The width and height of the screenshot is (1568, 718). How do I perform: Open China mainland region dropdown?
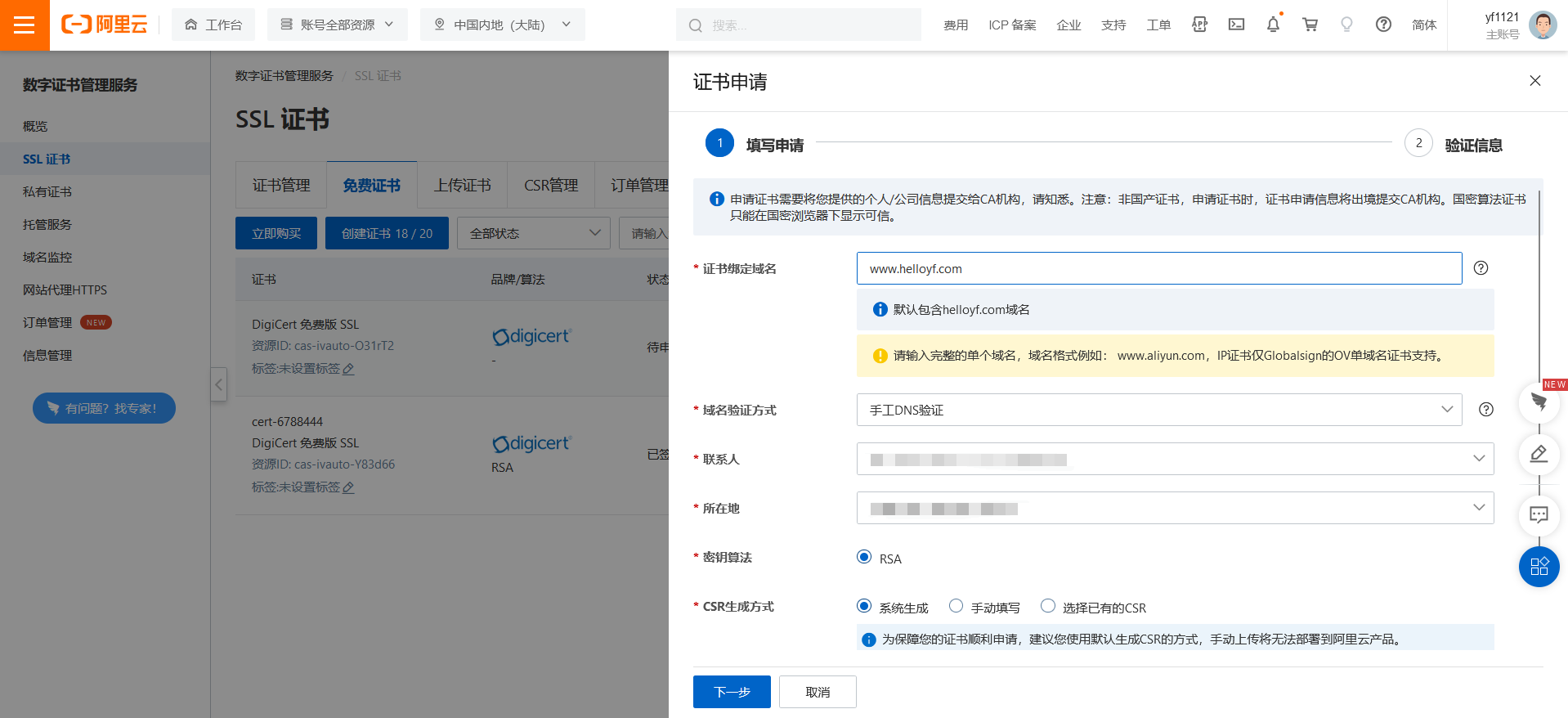pos(503,25)
